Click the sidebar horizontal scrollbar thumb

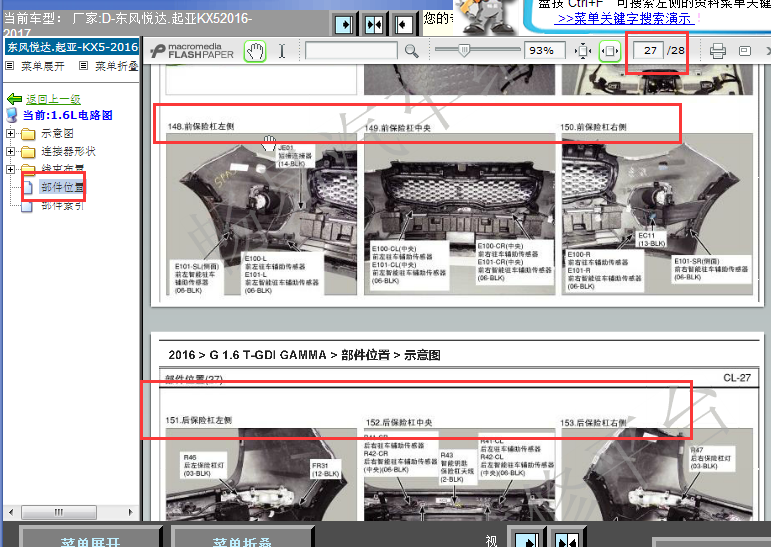[59, 512]
